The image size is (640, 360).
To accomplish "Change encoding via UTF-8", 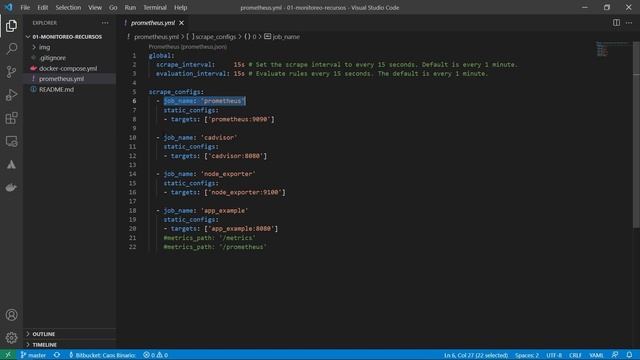I will click(554, 355).
